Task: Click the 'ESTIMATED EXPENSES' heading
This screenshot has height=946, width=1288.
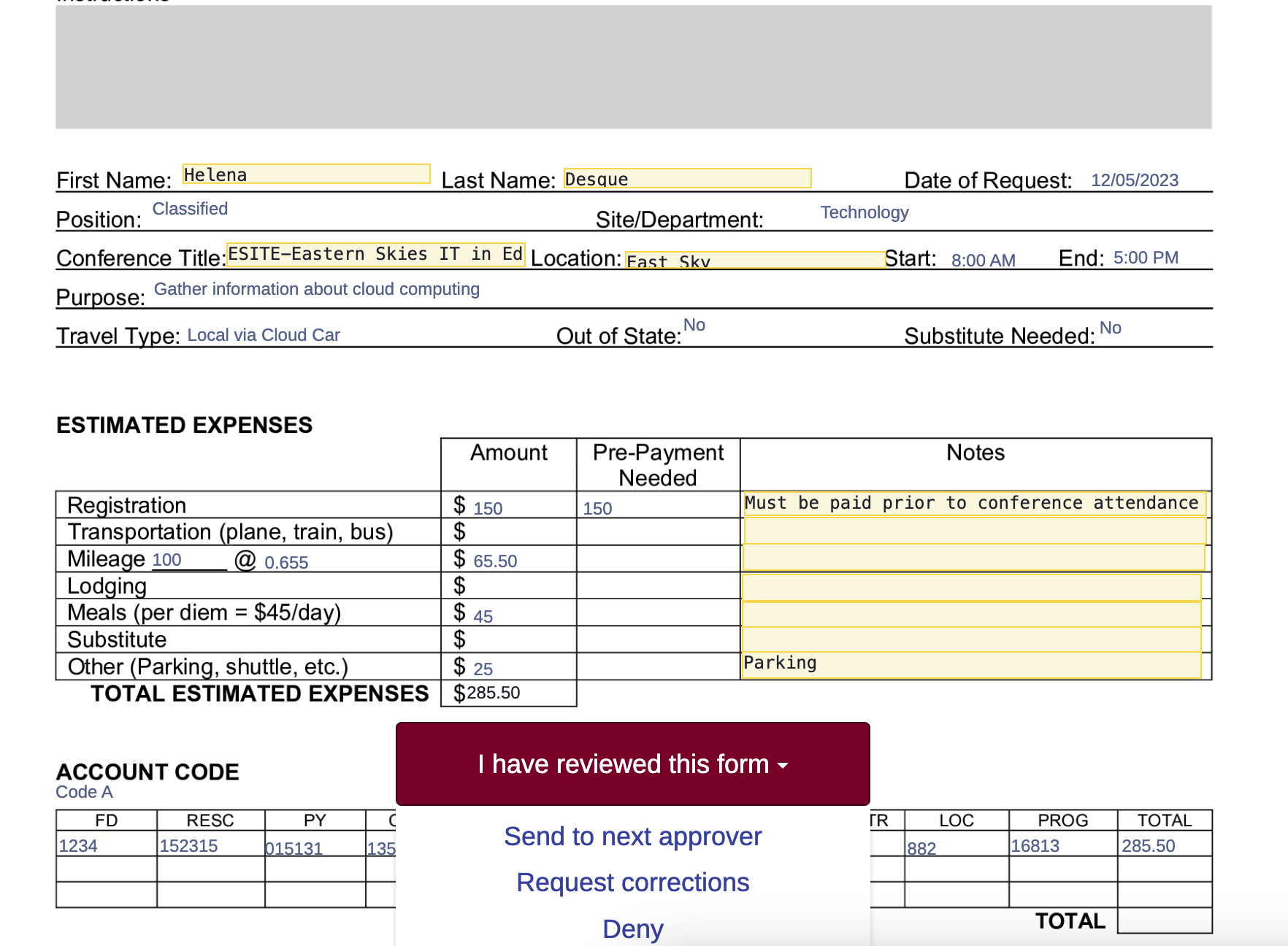Action: click(184, 425)
